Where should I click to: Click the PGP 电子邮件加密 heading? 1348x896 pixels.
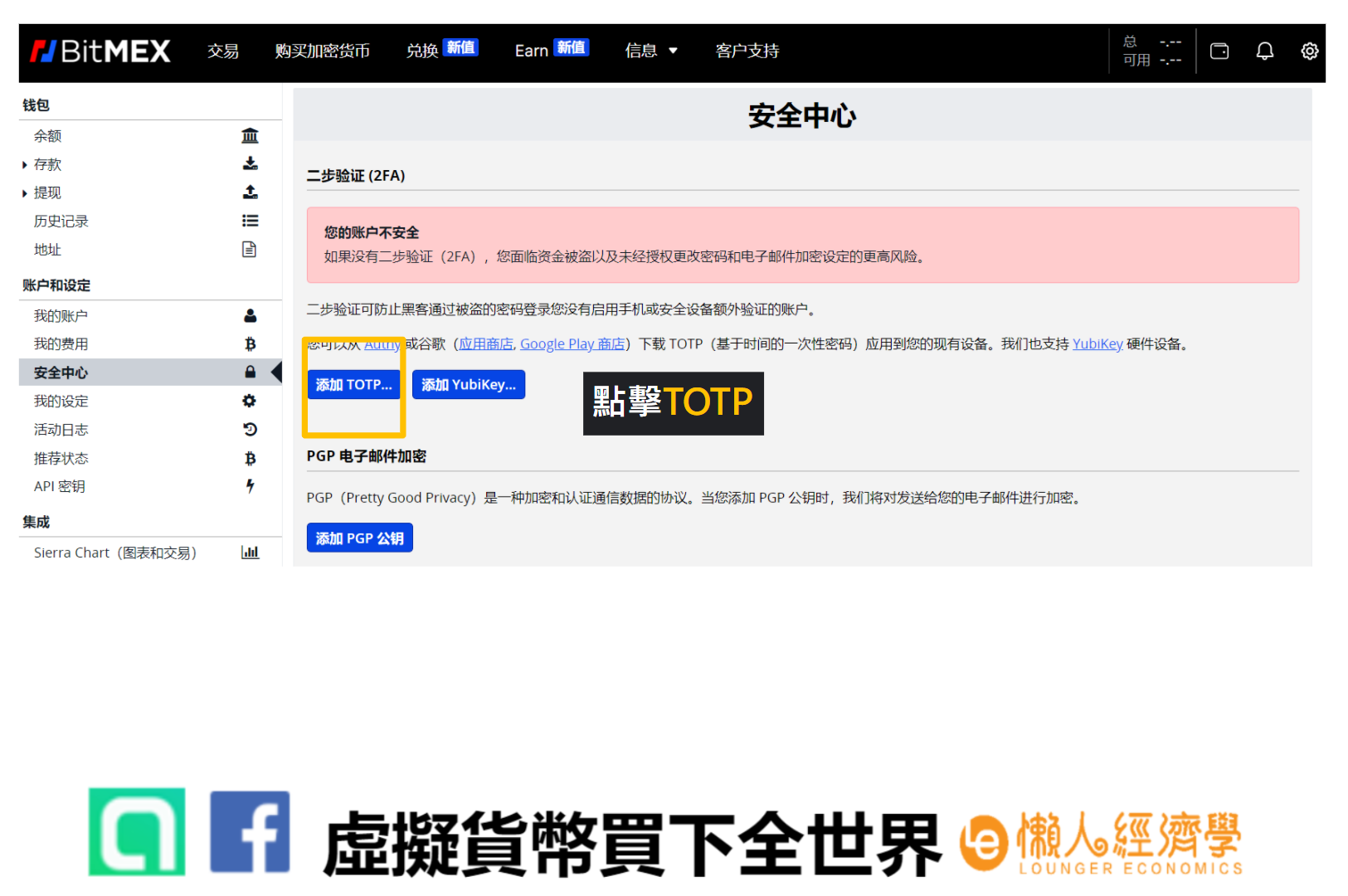(367, 456)
